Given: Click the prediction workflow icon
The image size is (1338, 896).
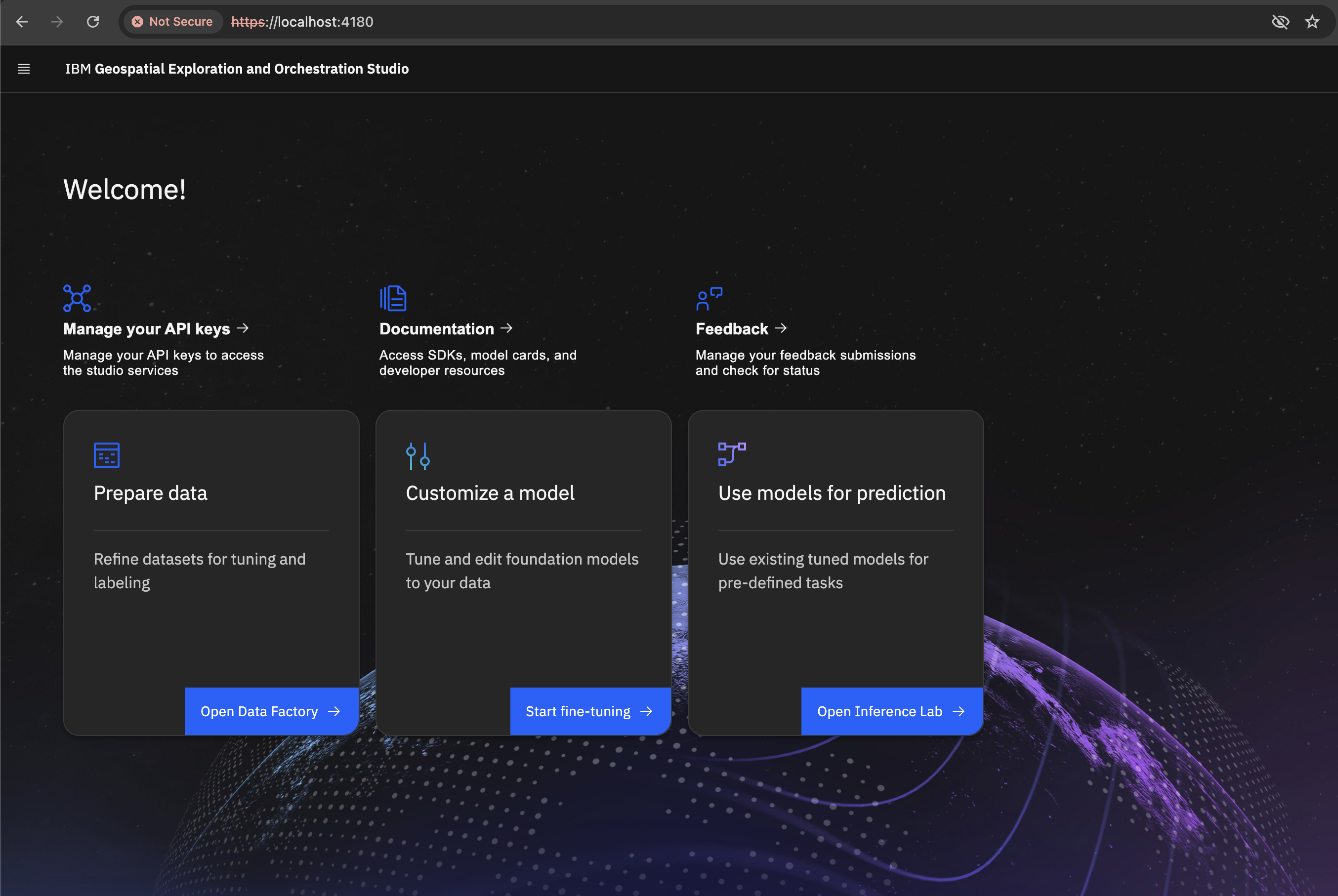Looking at the screenshot, I should (732, 454).
